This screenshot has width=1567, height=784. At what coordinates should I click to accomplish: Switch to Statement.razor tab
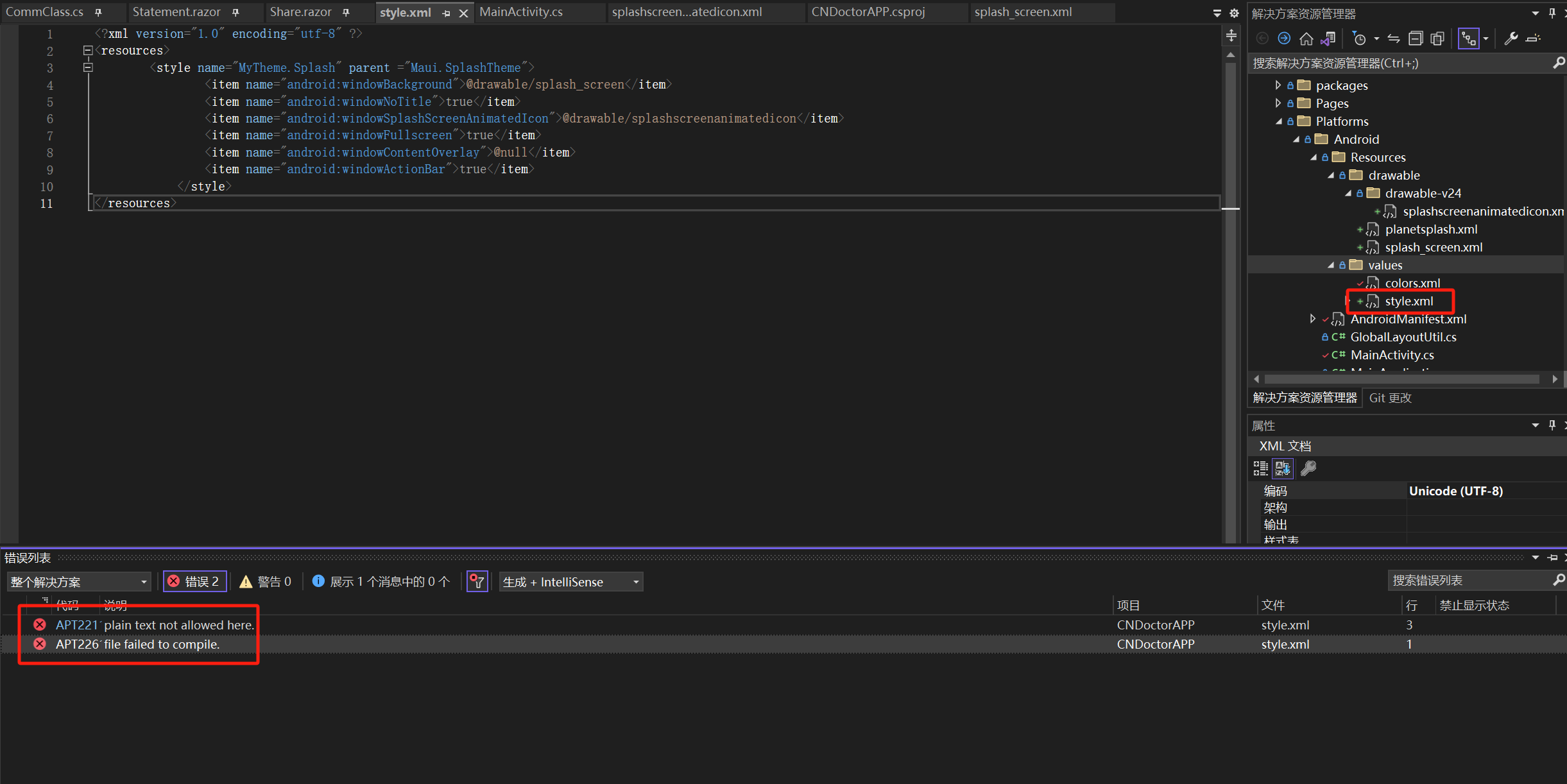tap(176, 12)
